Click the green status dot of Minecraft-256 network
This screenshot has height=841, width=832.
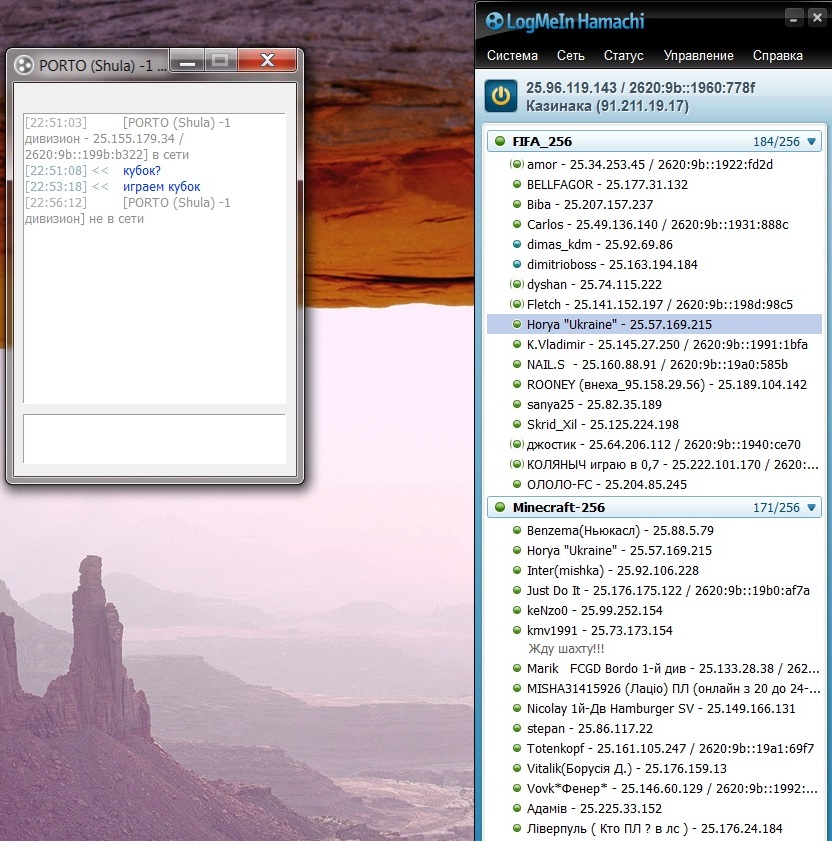click(500, 507)
